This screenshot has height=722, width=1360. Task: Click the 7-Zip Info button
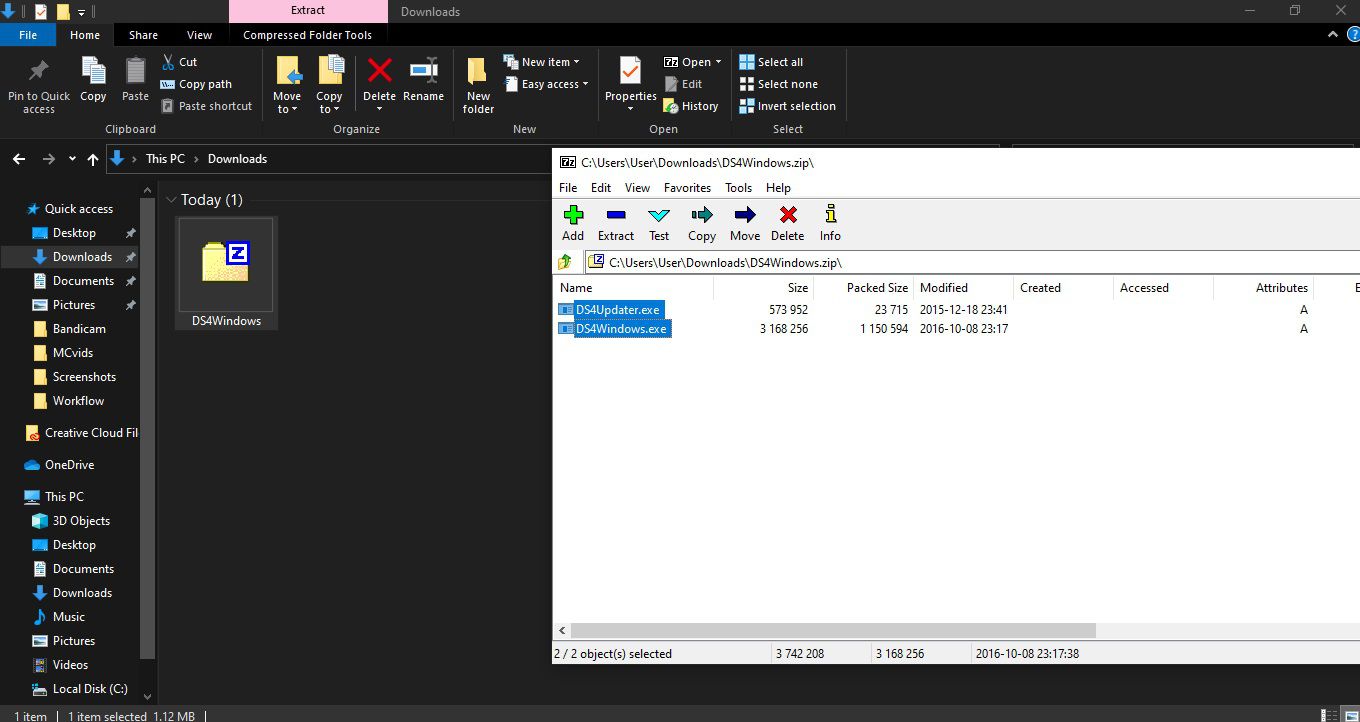(830, 223)
